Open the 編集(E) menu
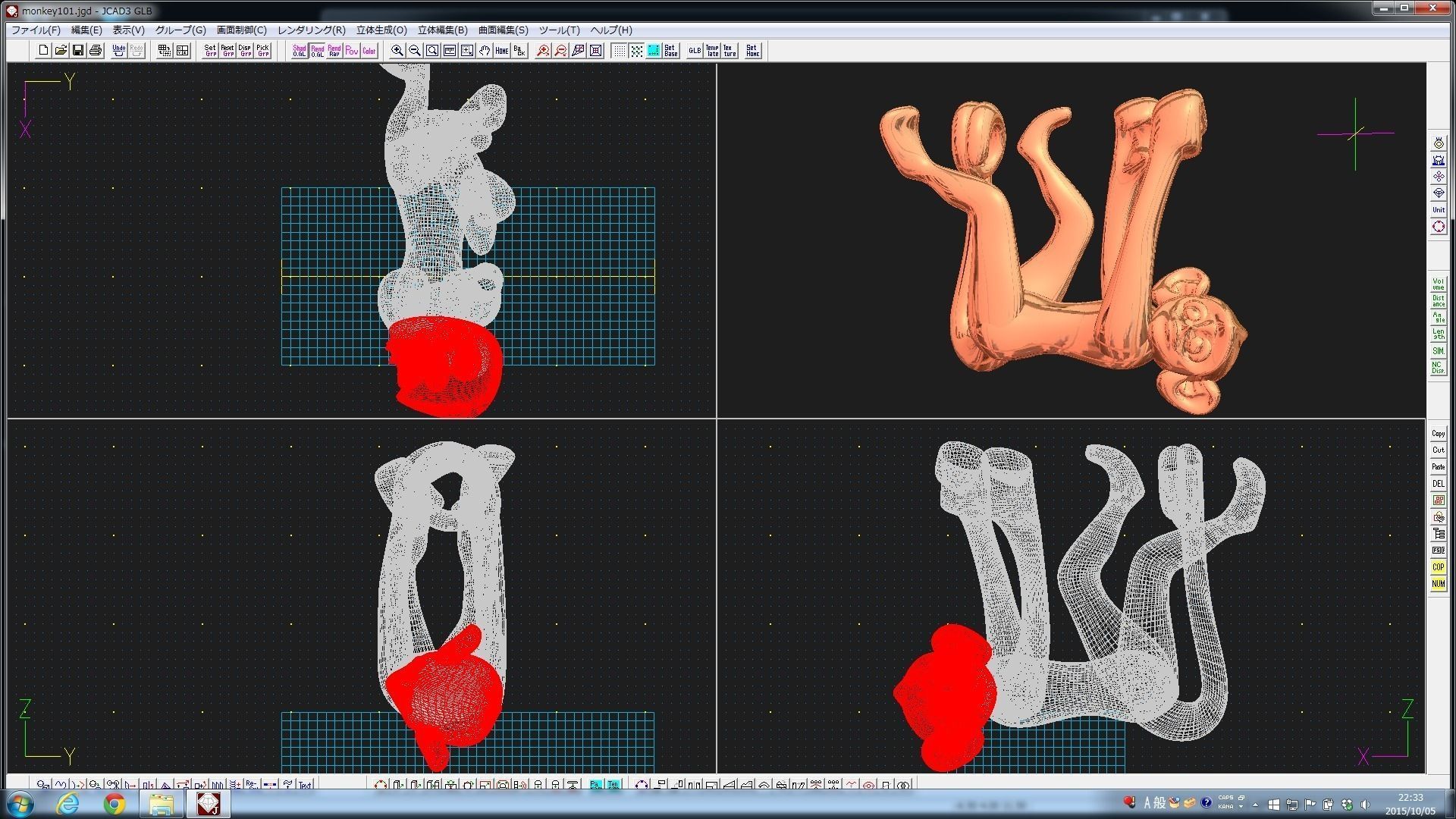The image size is (1456, 819). [x=86, y=30]
